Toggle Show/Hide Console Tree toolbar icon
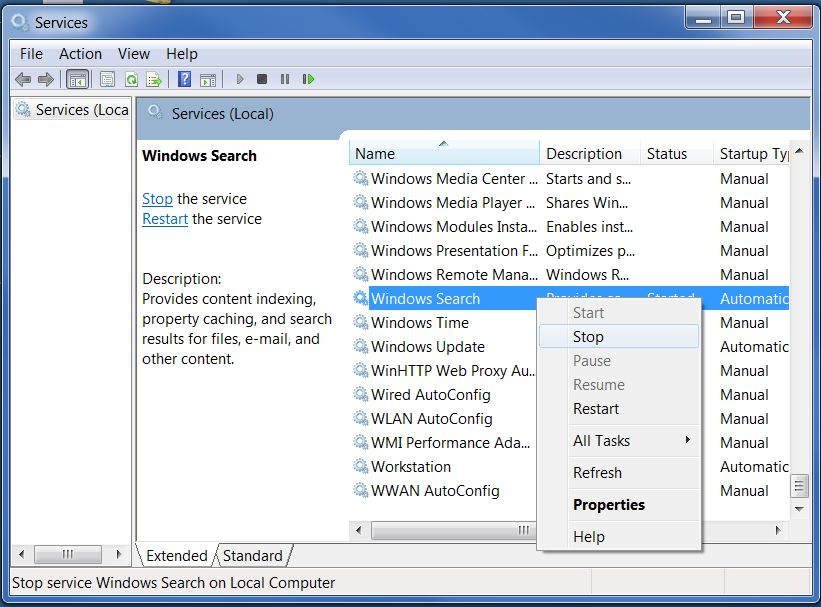 77,80
